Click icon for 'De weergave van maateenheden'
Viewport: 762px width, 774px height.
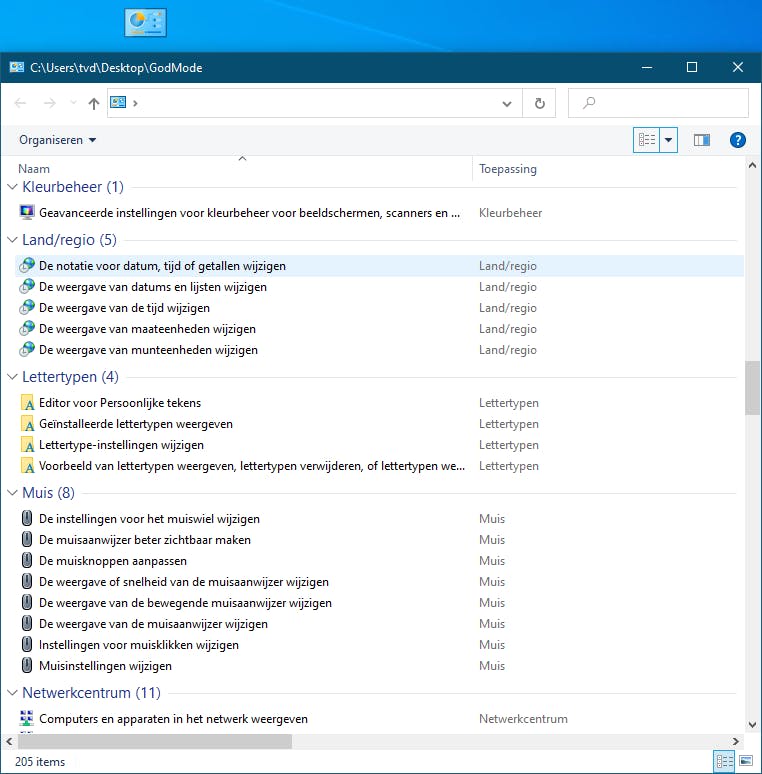coord(27,328)
